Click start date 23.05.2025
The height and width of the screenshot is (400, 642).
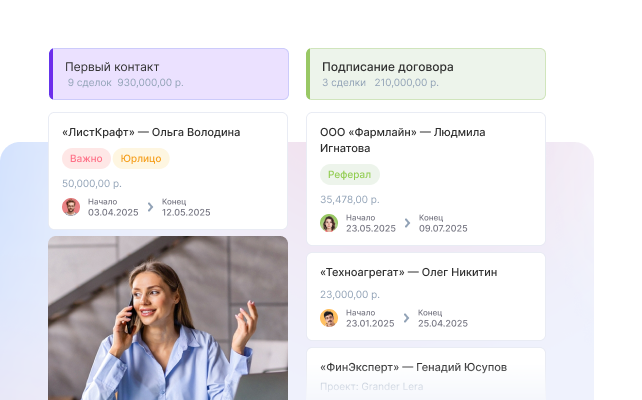point(371,228)
